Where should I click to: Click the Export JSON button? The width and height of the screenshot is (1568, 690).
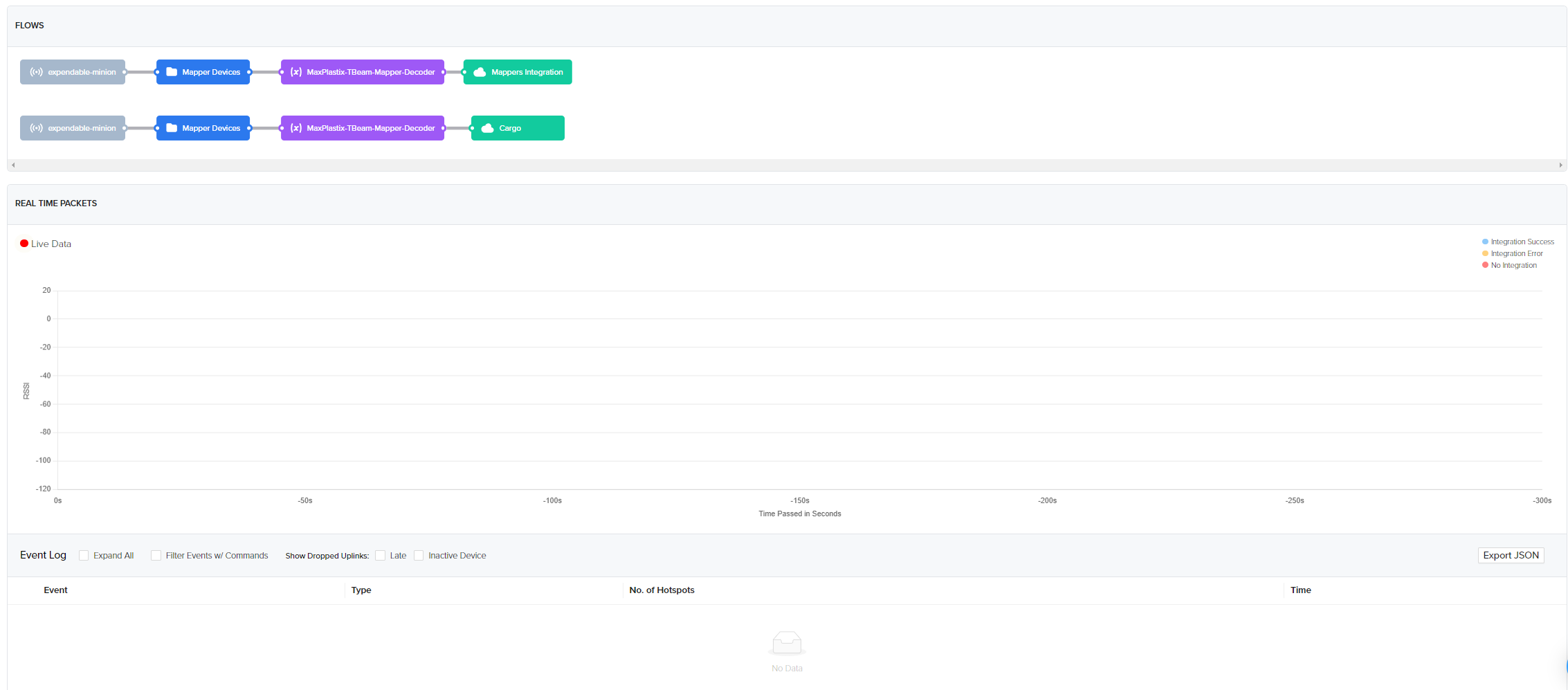1511,555
